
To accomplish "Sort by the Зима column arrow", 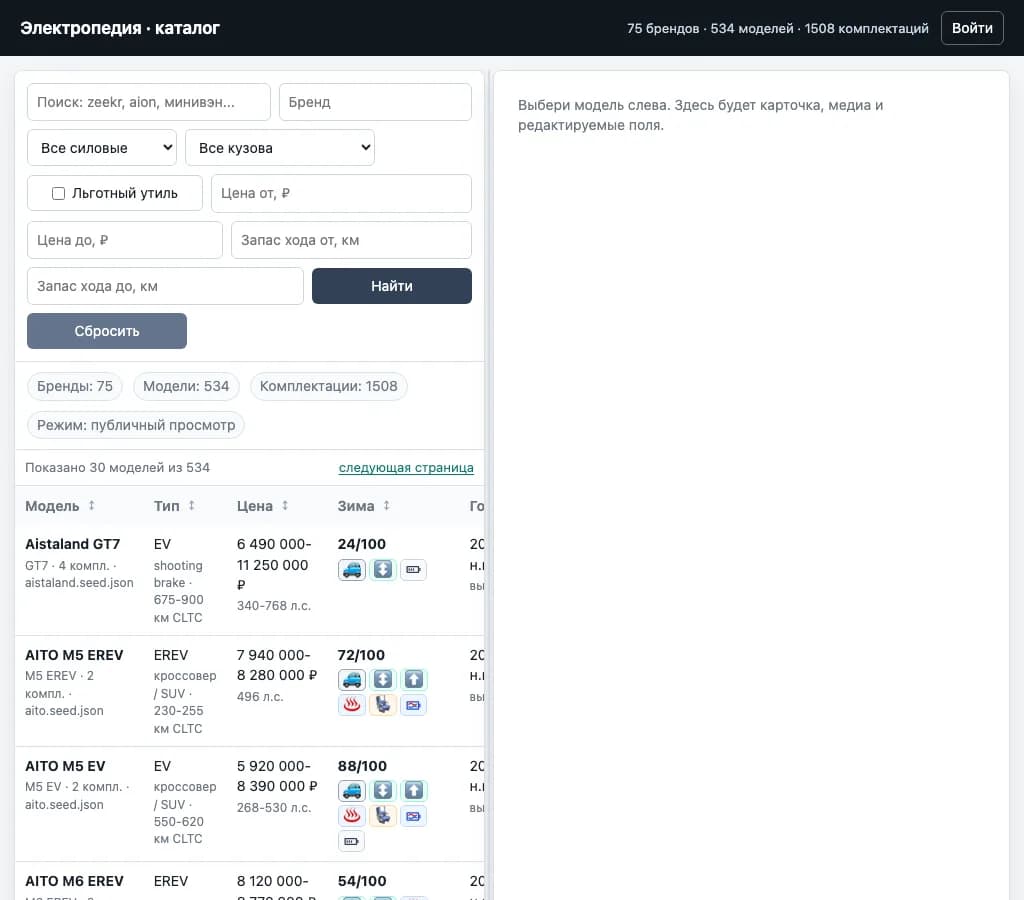I will [x=387, y=506].
